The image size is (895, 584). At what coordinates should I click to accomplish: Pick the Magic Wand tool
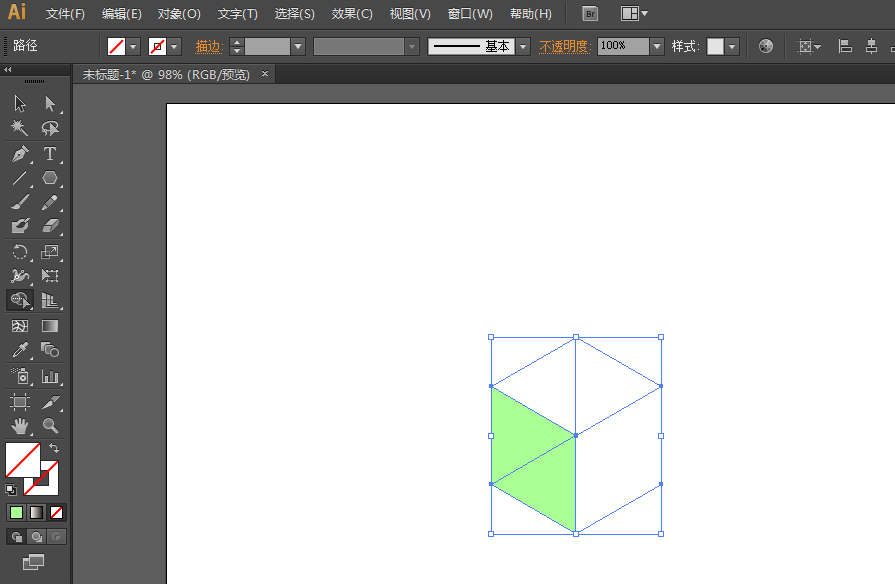tap(19, 129)
